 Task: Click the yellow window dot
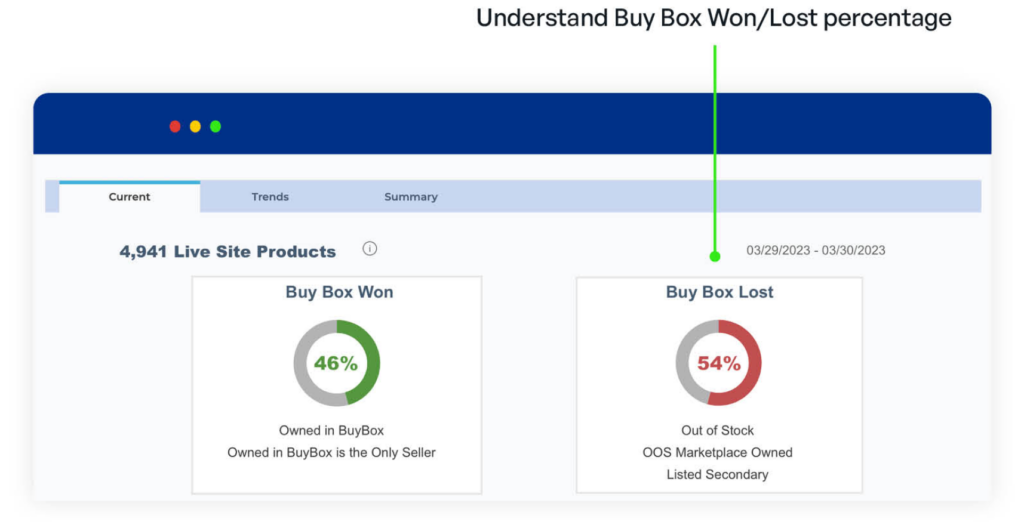[x=195, y=127]
